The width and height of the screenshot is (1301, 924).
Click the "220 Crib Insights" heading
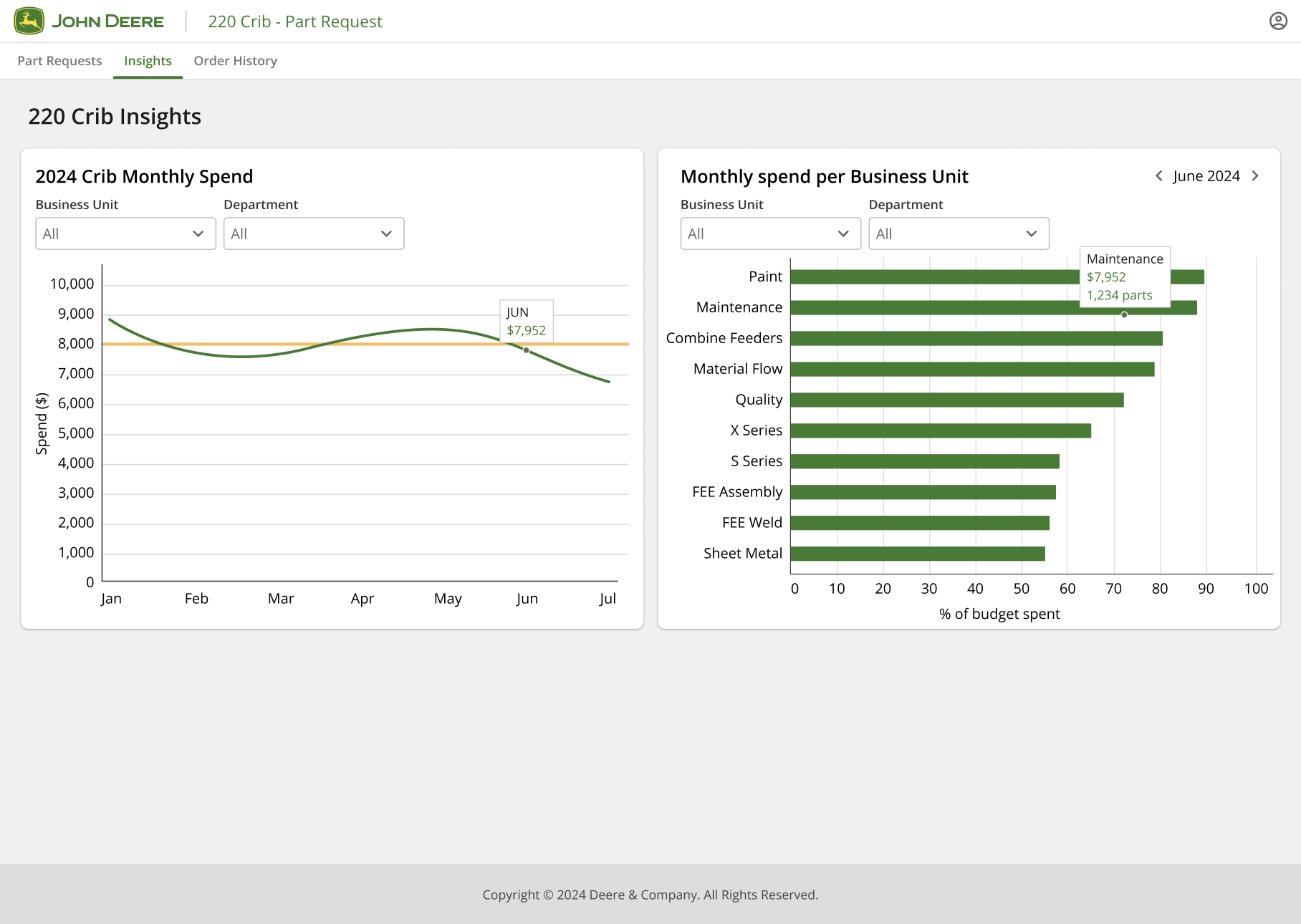115,117
